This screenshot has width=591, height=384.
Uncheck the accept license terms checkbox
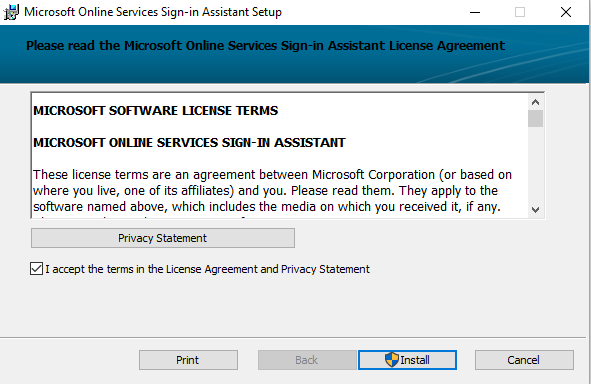click(36, 269)
